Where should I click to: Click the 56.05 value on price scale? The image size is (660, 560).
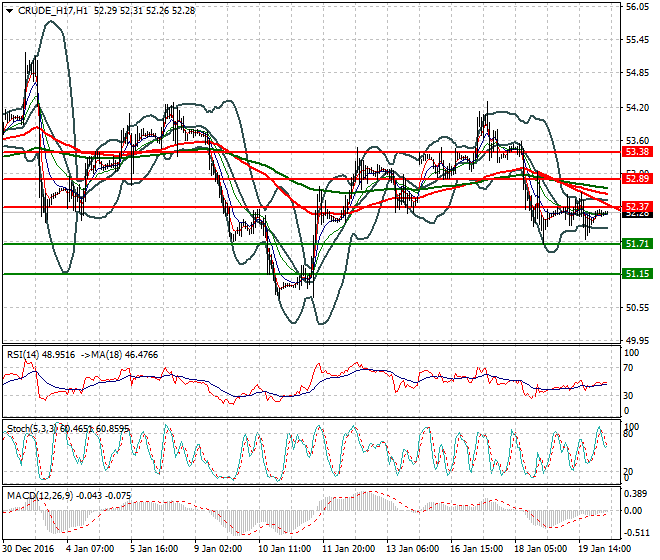pyautogui.click(x=637, y=6)
